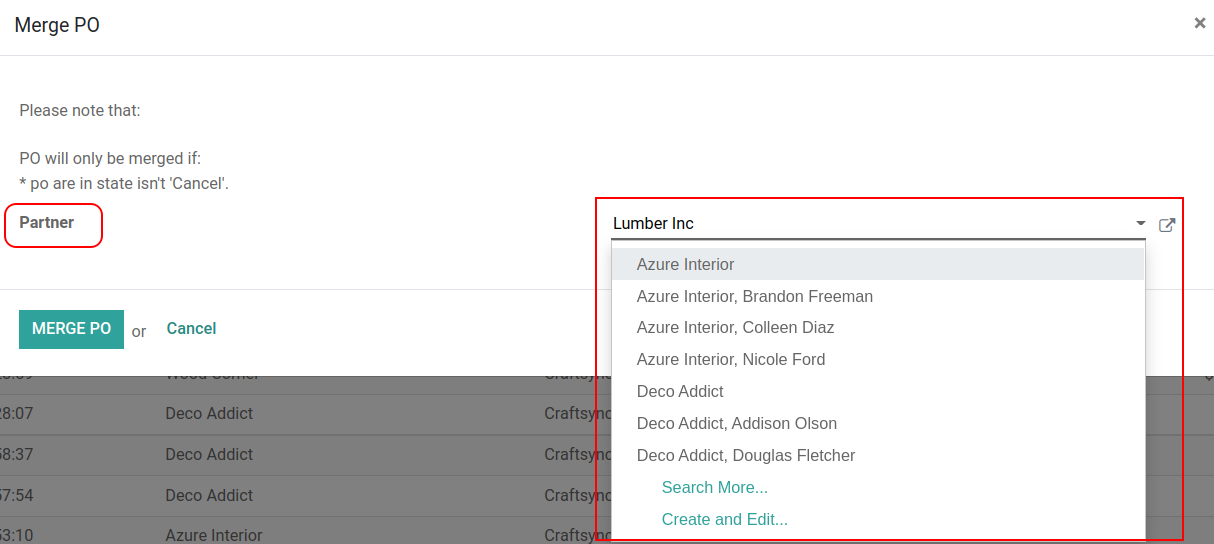Close the Merge PO dialog
This screenshot has height=544, width=1214.
[1200, 23]
